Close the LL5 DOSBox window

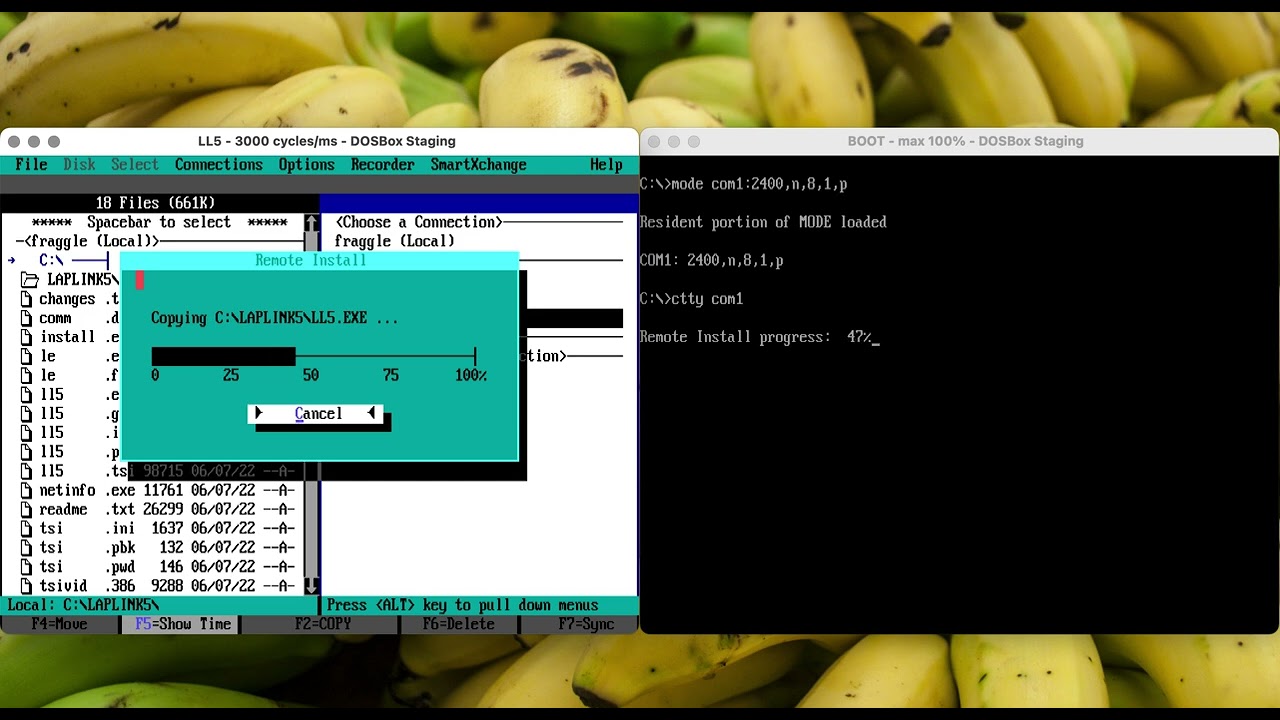[x=14, y=142]
